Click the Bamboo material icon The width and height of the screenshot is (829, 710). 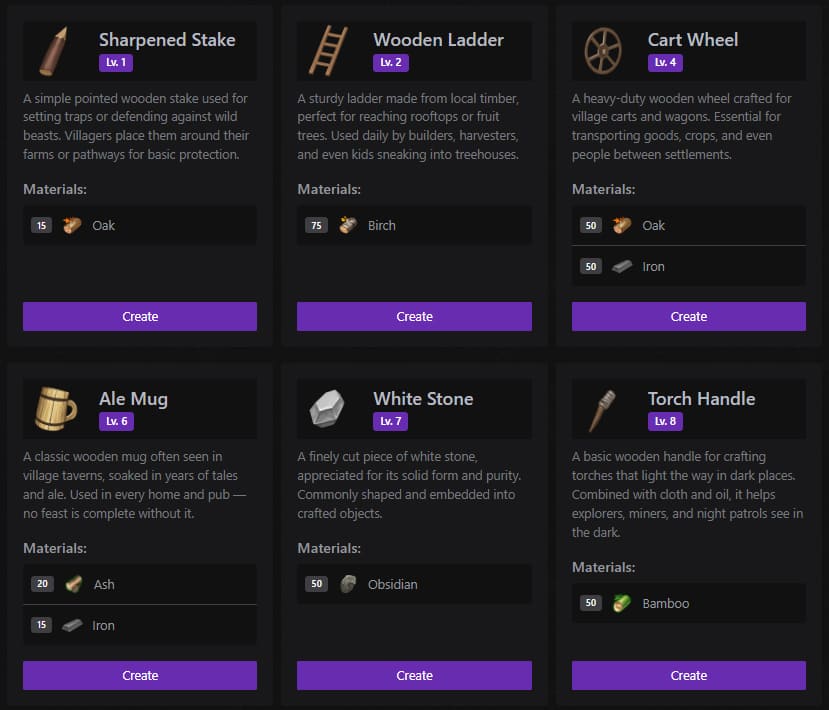coord(622,603)
